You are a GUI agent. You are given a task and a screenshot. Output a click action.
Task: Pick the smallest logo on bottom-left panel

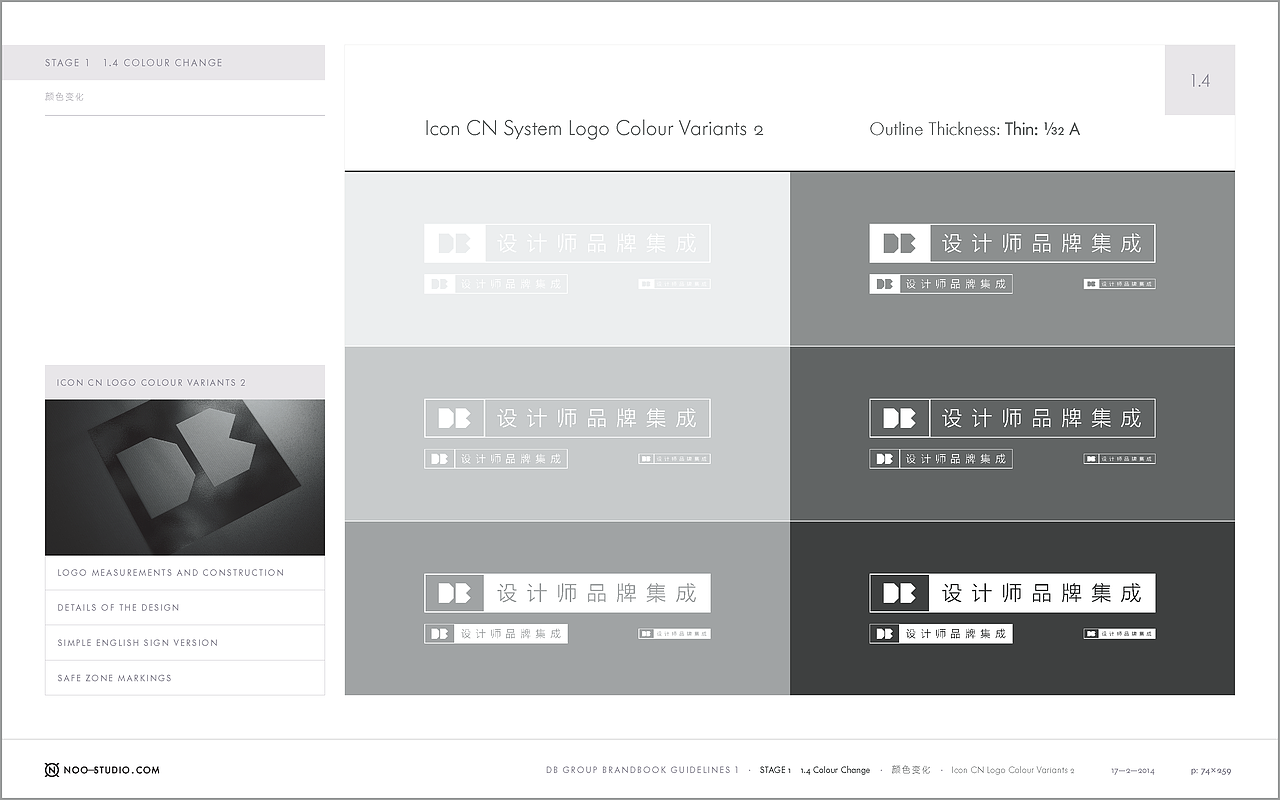675,634
